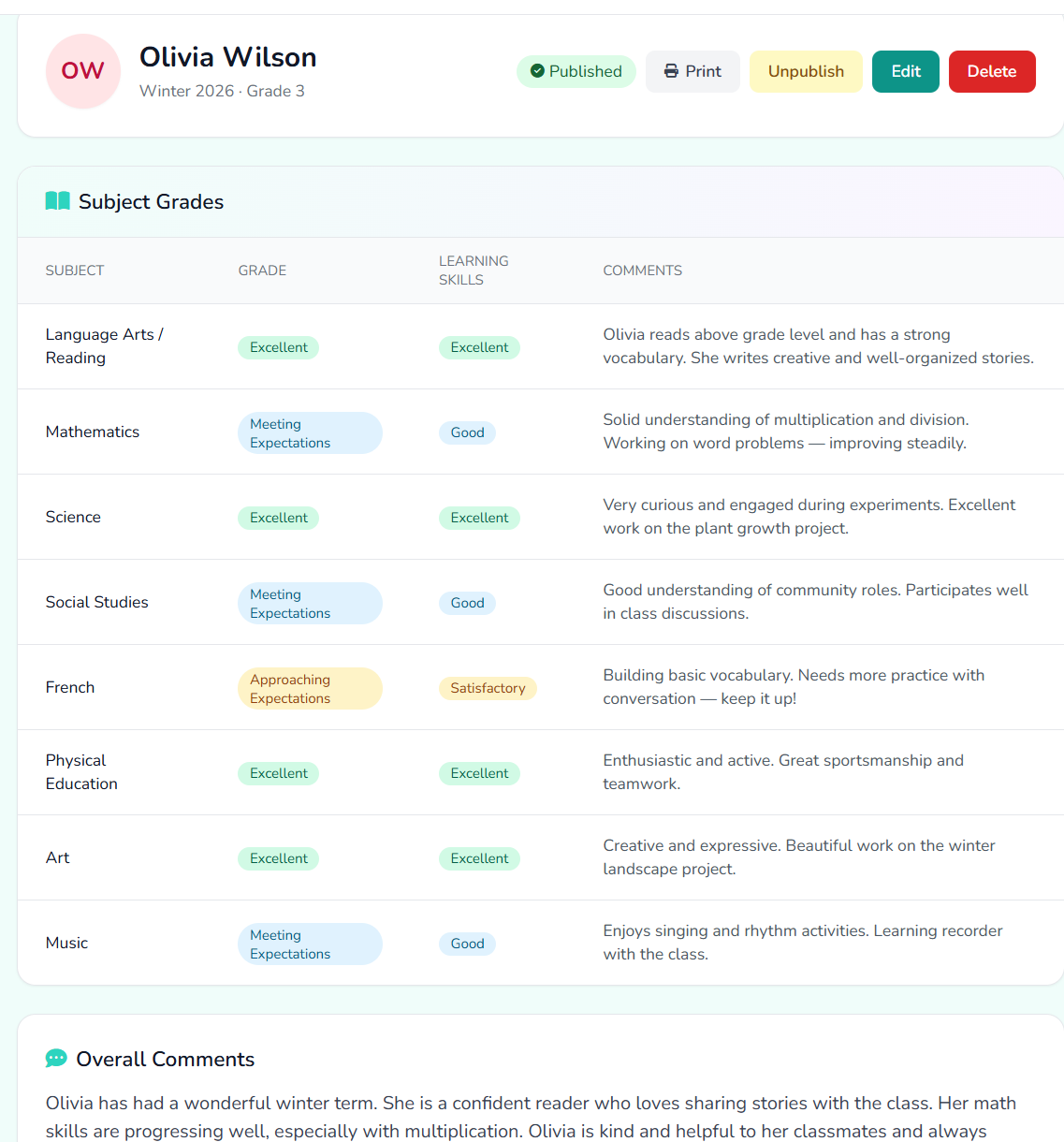
Task: Click the speech bubble icon beside Overall Comments
Action: click(56, 1058)
